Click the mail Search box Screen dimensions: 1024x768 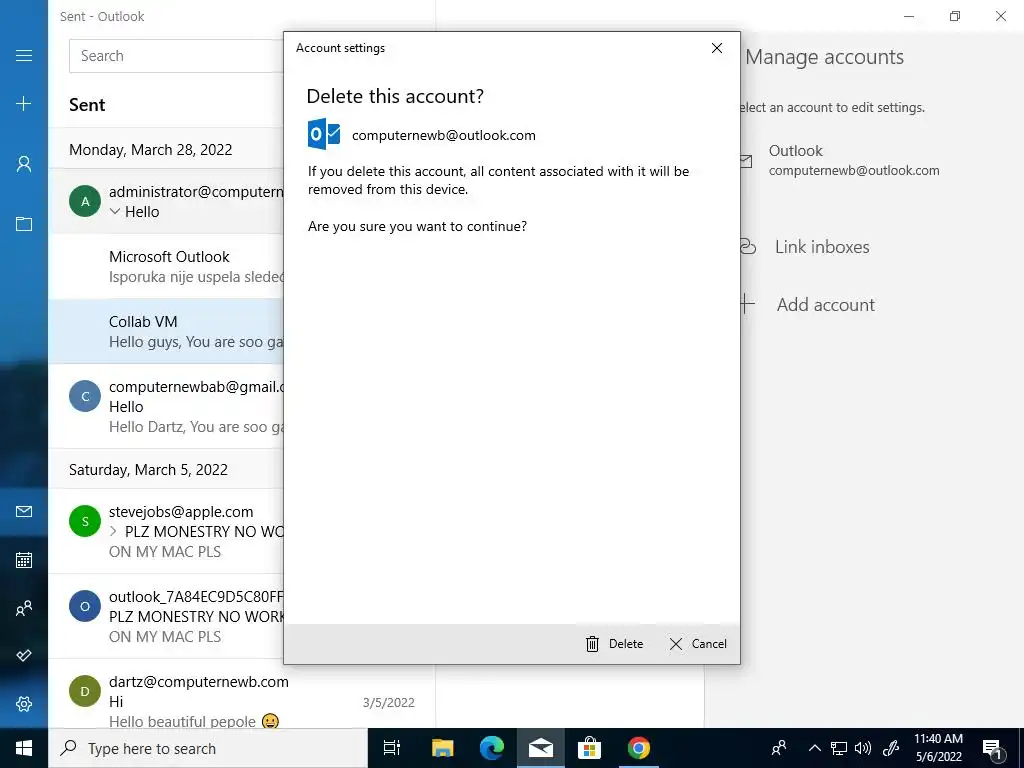pos(176,56)
